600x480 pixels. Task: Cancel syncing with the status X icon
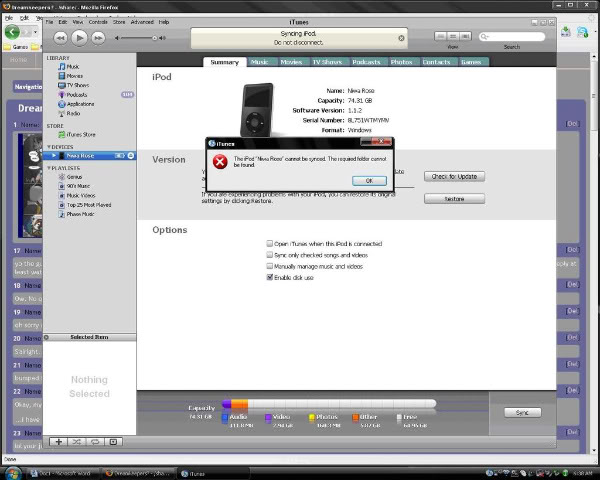401,38
